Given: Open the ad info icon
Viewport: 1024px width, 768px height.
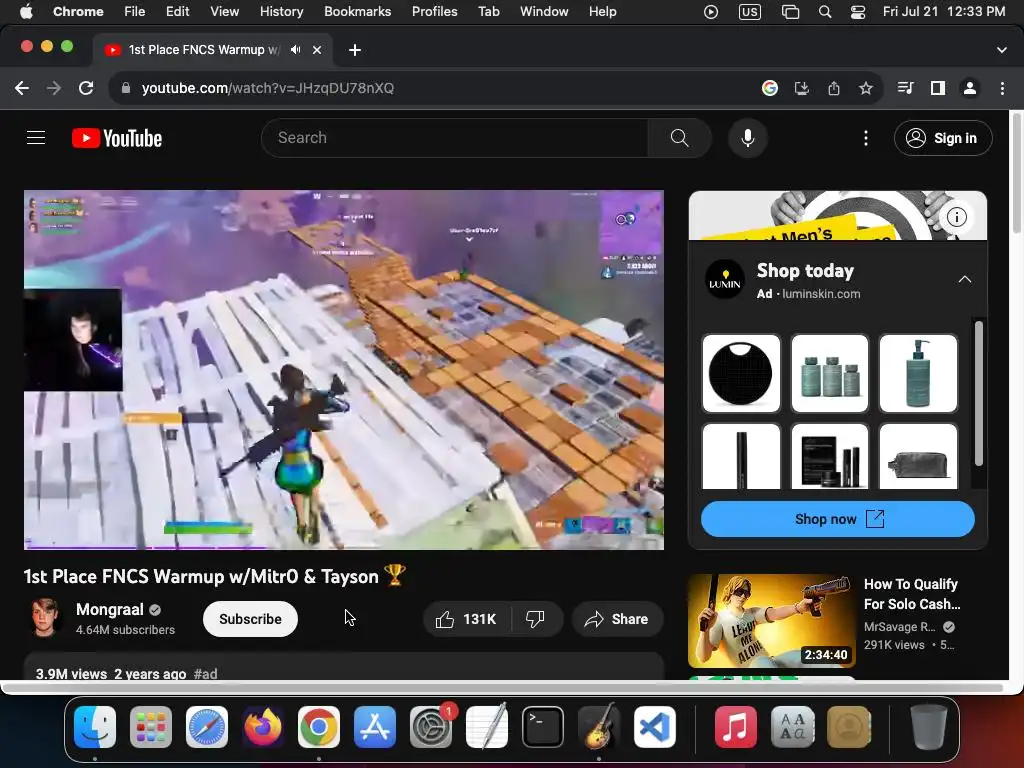Looking at the screenshot, I should (957, 217).
